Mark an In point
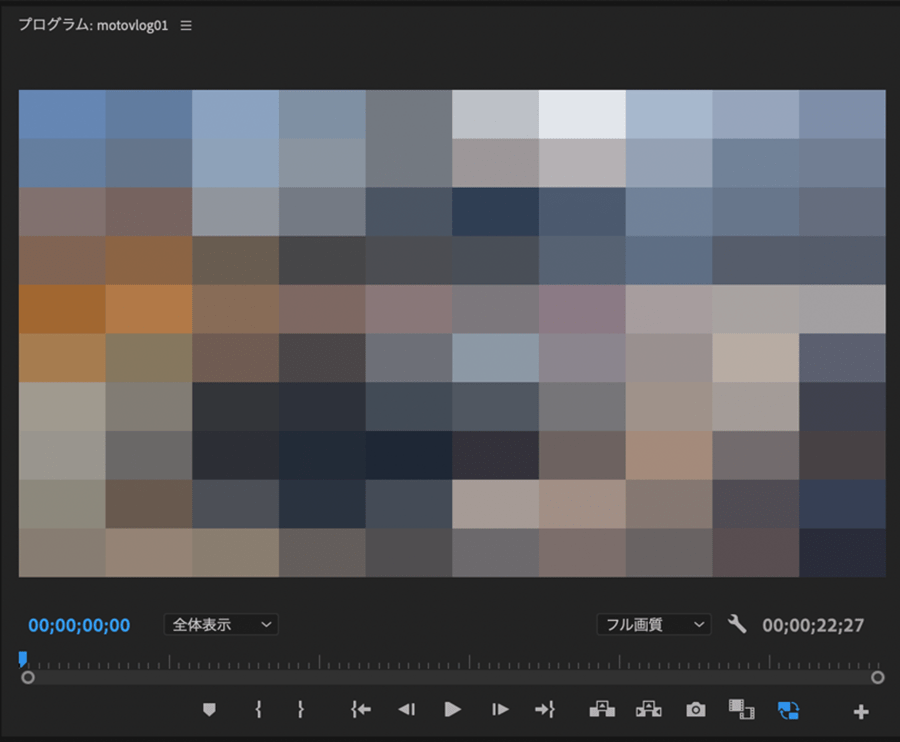Screen dimensions: 900x742 coord(258,710)
